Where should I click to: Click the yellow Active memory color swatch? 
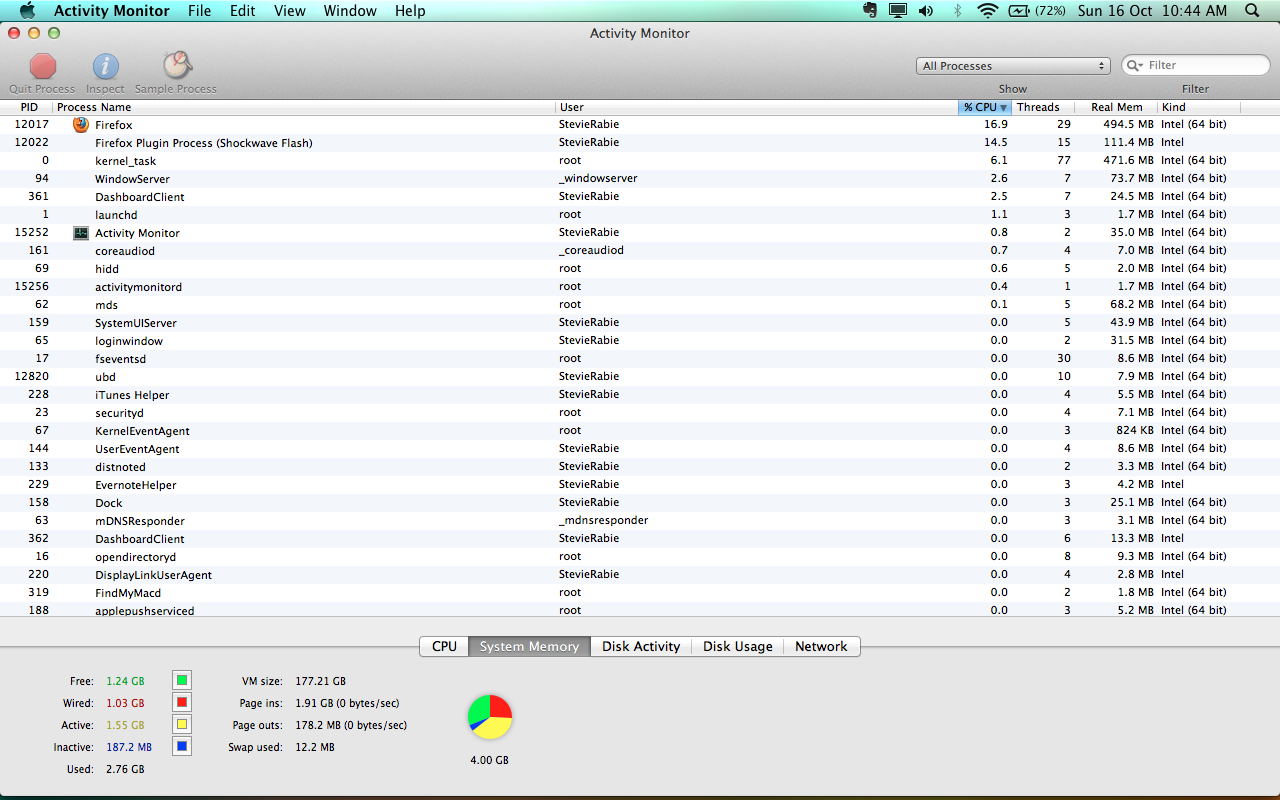pos(181,725)
